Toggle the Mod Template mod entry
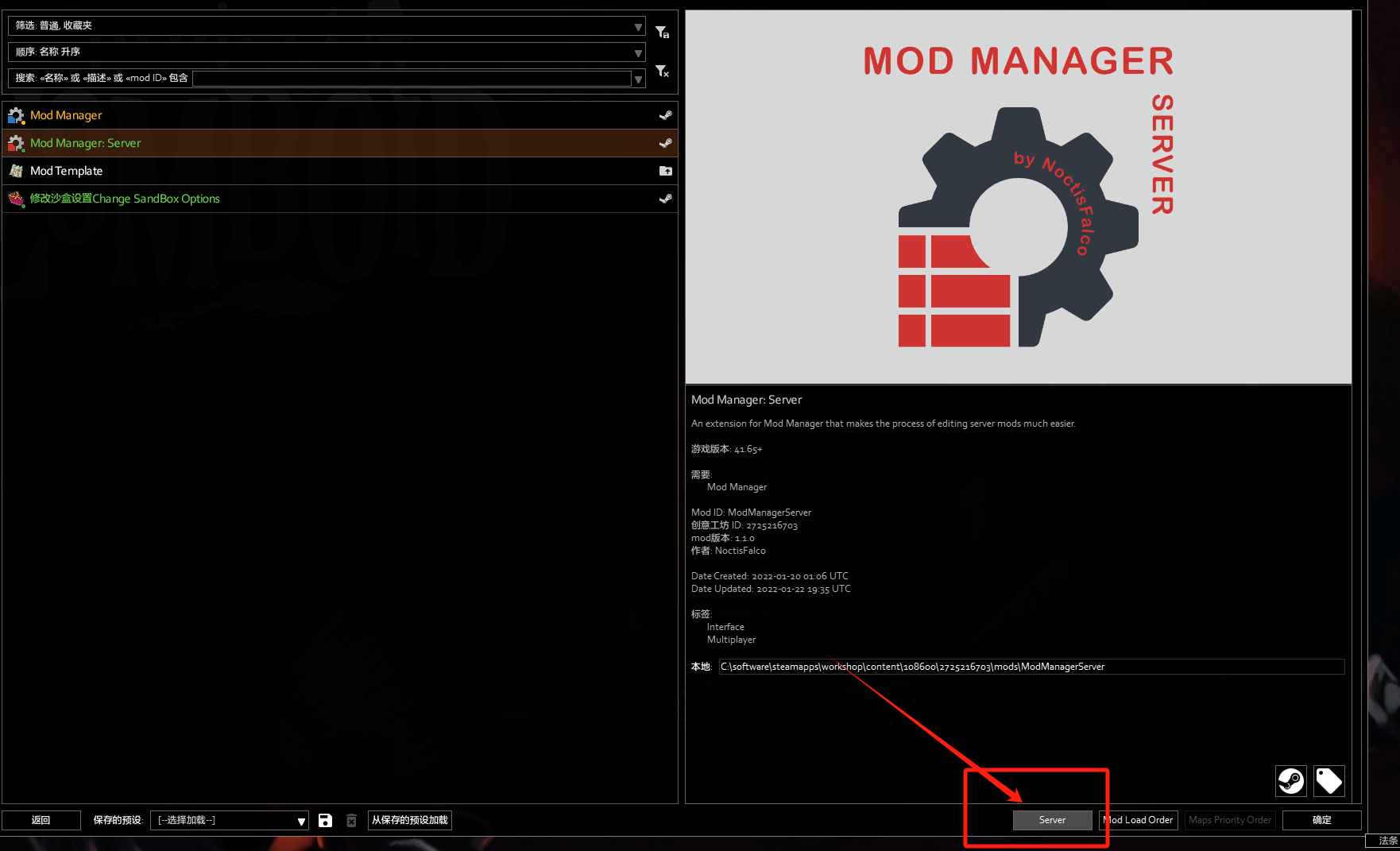The height and width of the screenshot is (851, 1400). (339, 171)
